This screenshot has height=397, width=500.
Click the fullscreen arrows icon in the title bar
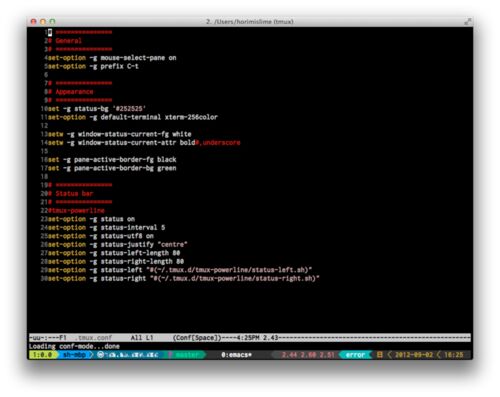[x=467, y=22]
